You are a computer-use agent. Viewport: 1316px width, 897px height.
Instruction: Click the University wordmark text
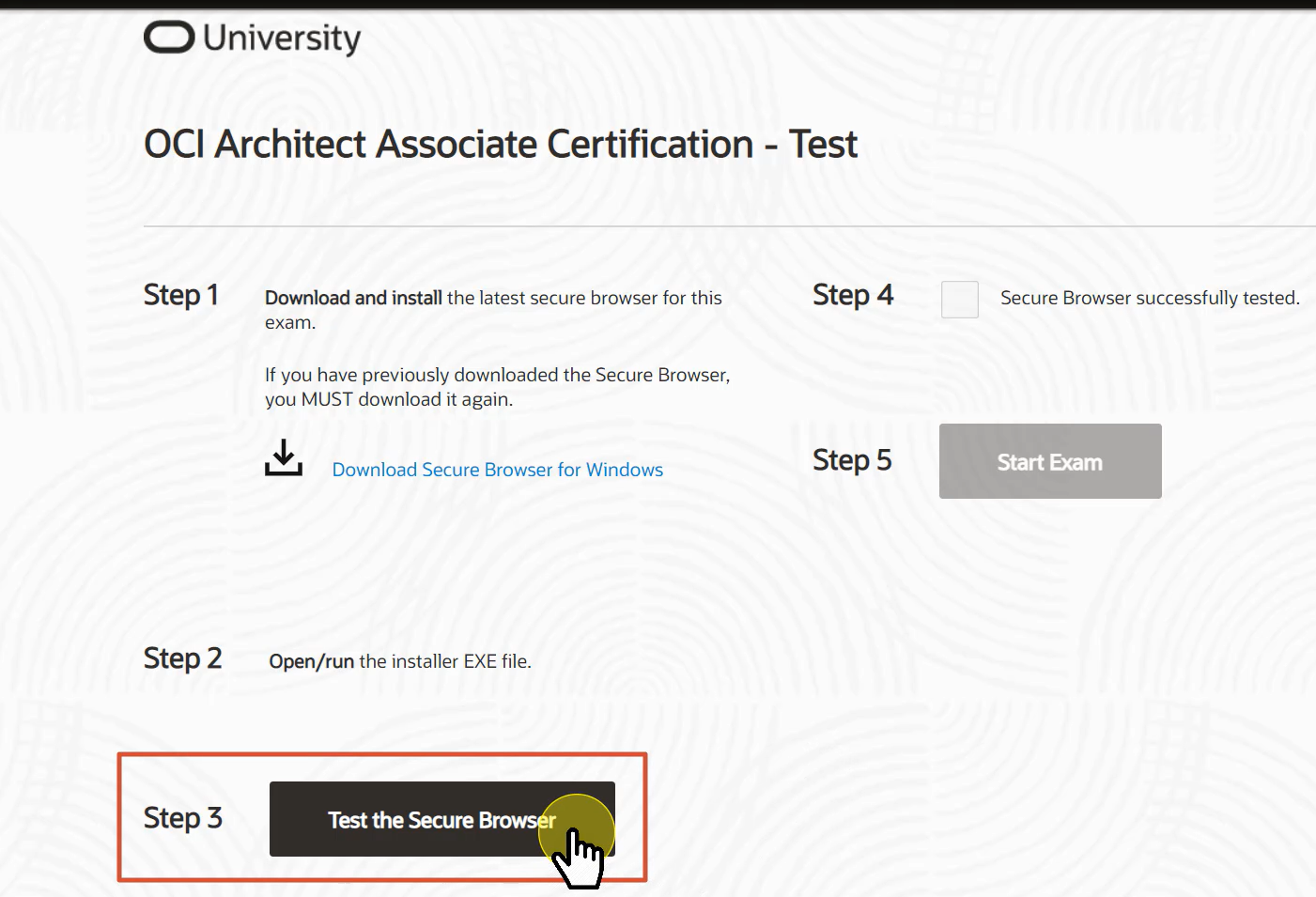point(282,39)
